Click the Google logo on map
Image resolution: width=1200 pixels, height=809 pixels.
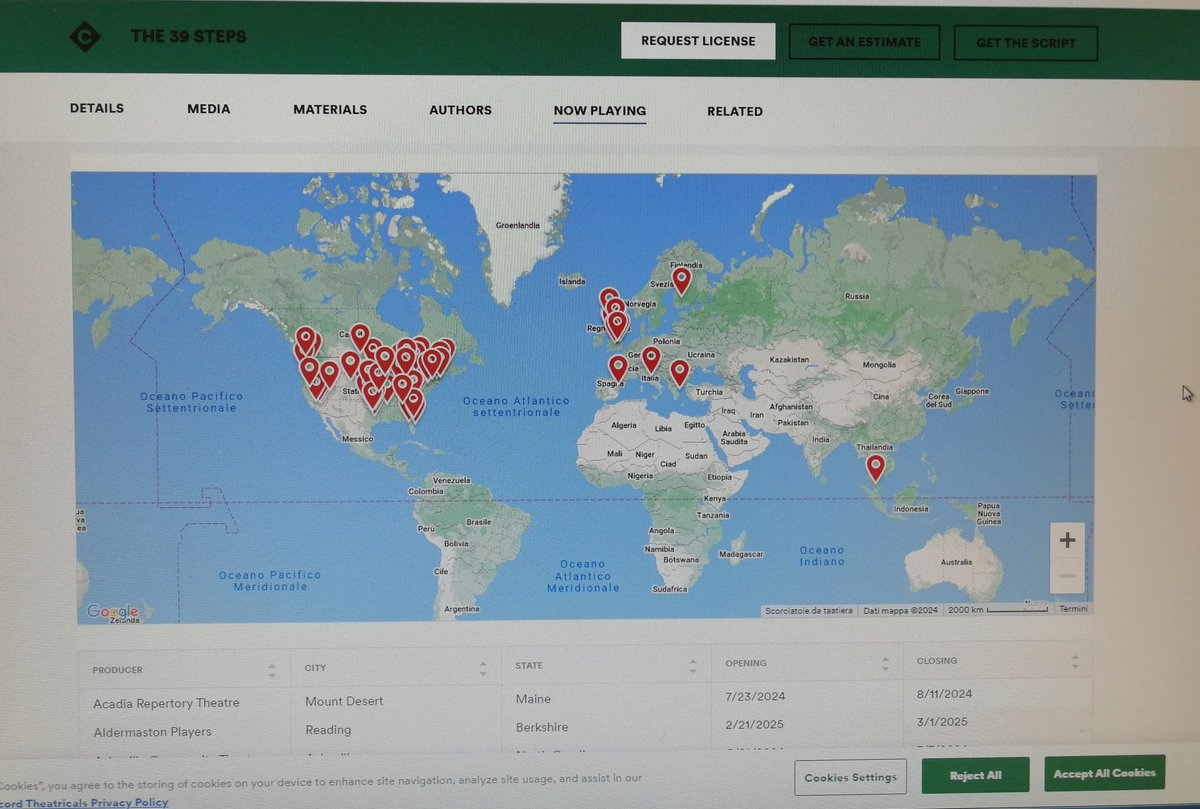tap(112, 611)
